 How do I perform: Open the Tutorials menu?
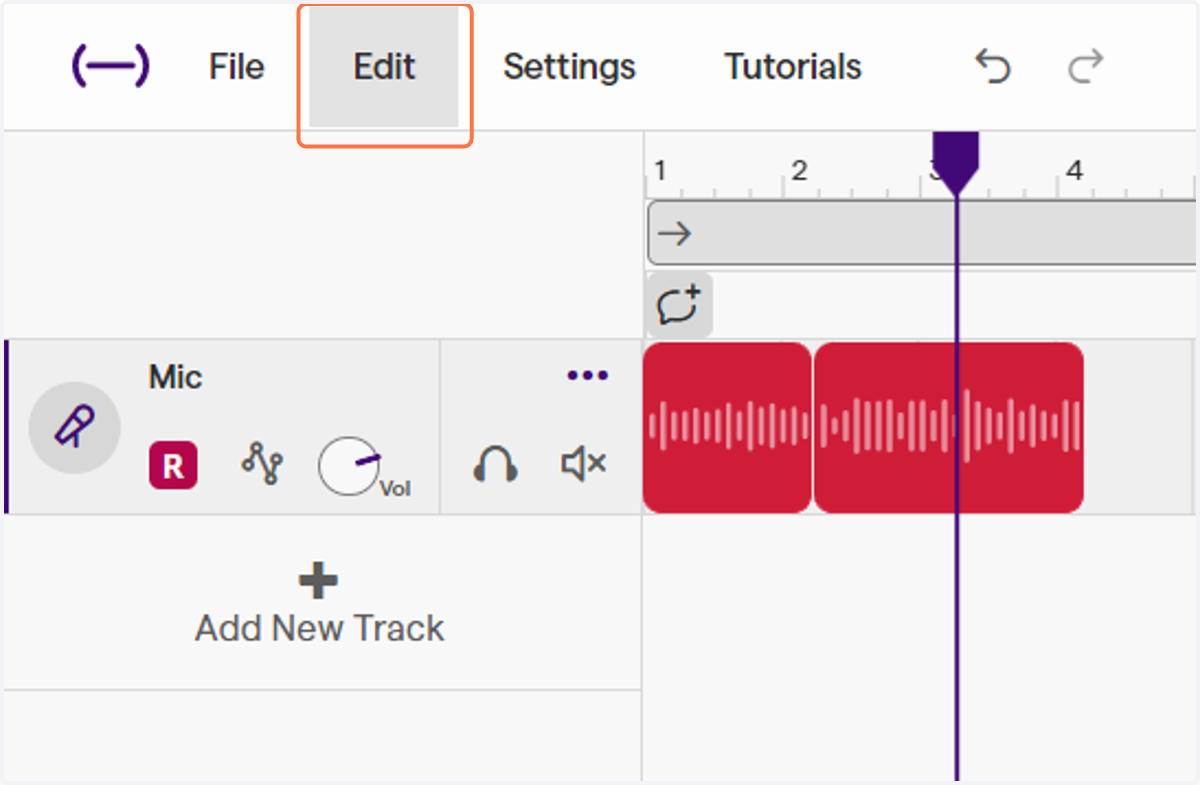click(793, 67)
